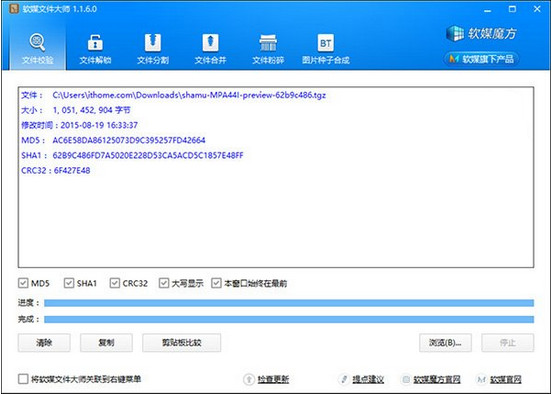Select the 文件解锁 unlock icon
This screenshot has width=553, height=394.
tap(95, 43)
